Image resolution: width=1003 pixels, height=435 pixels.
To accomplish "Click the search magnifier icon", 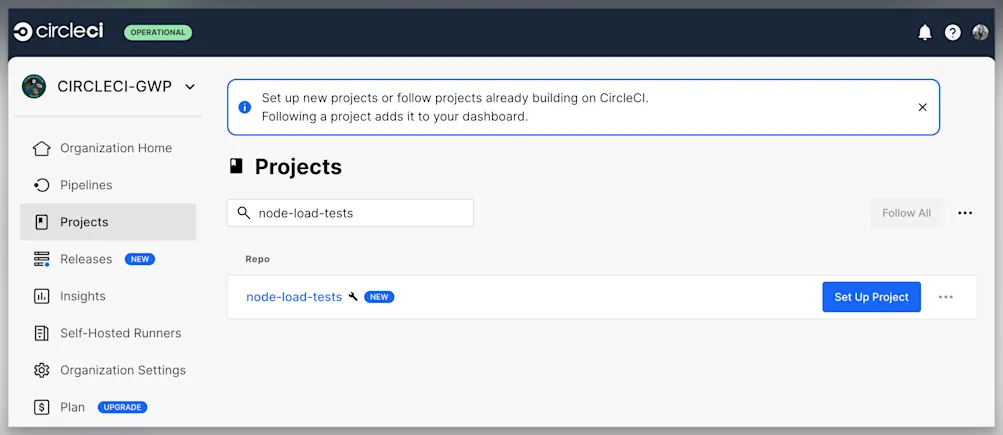I will click(x=244, y=213).
